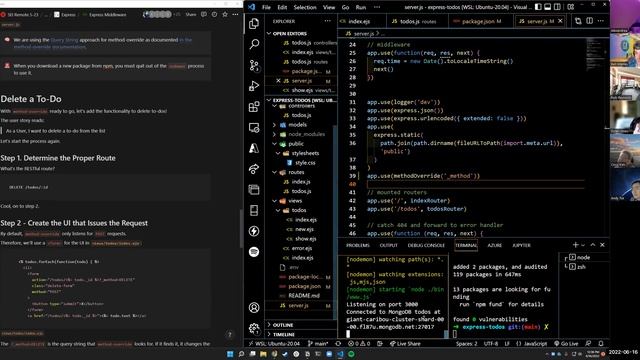Collapse the EXPRESS-TODOS folder section

pos(301,100)
